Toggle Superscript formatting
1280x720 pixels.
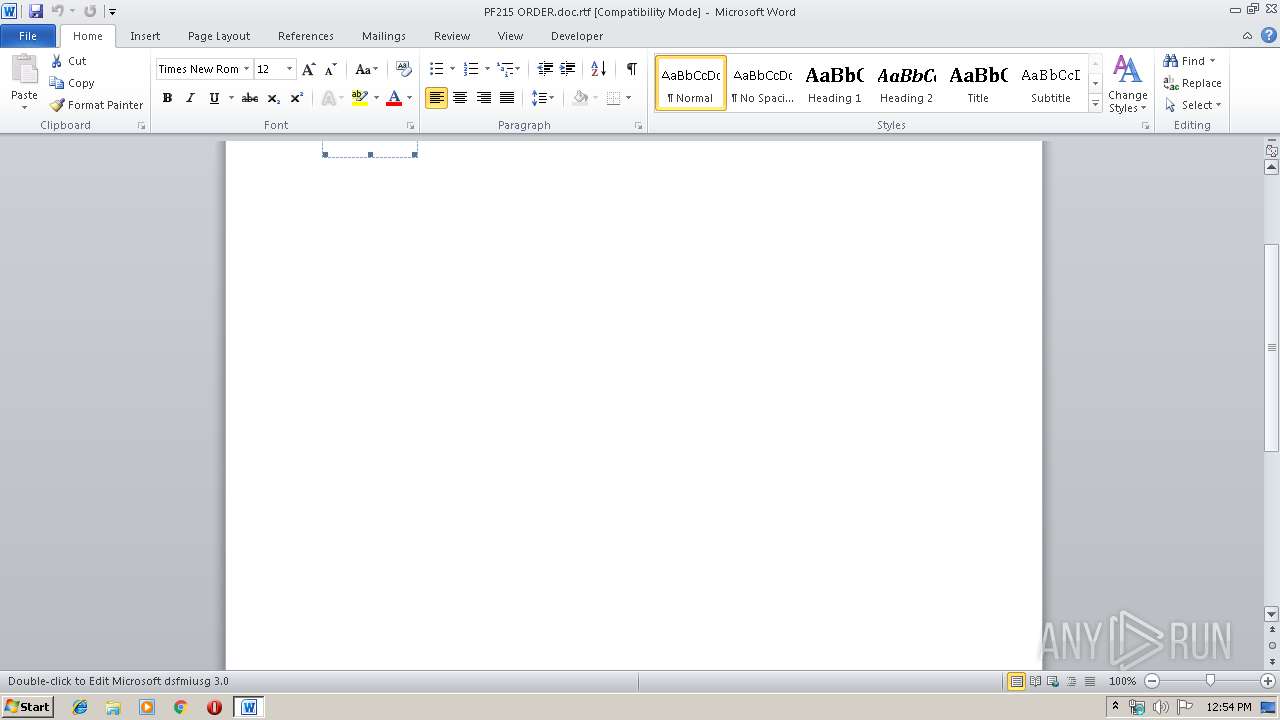tap(296, 98)
